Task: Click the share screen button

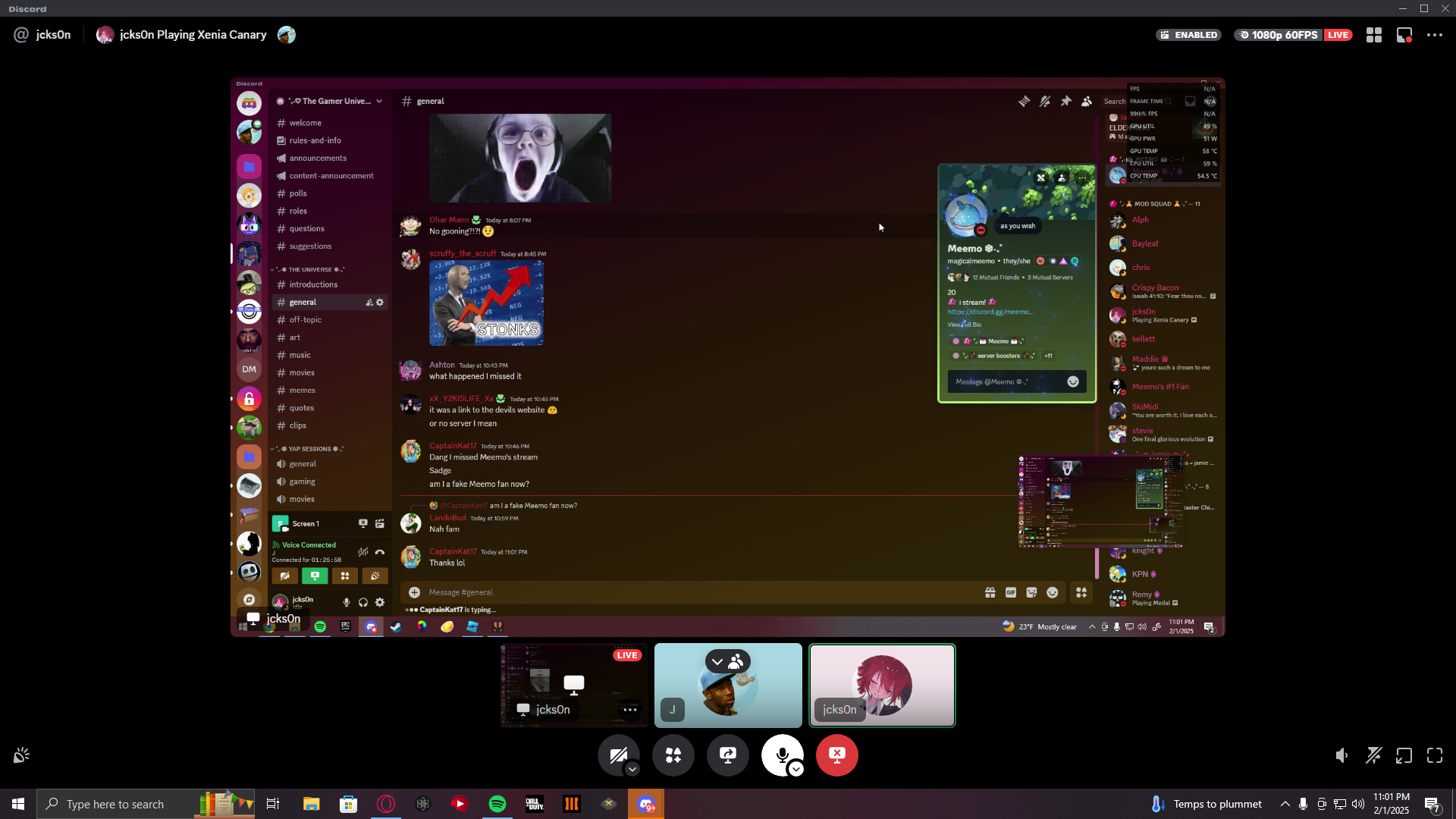Action: point(728,755)
